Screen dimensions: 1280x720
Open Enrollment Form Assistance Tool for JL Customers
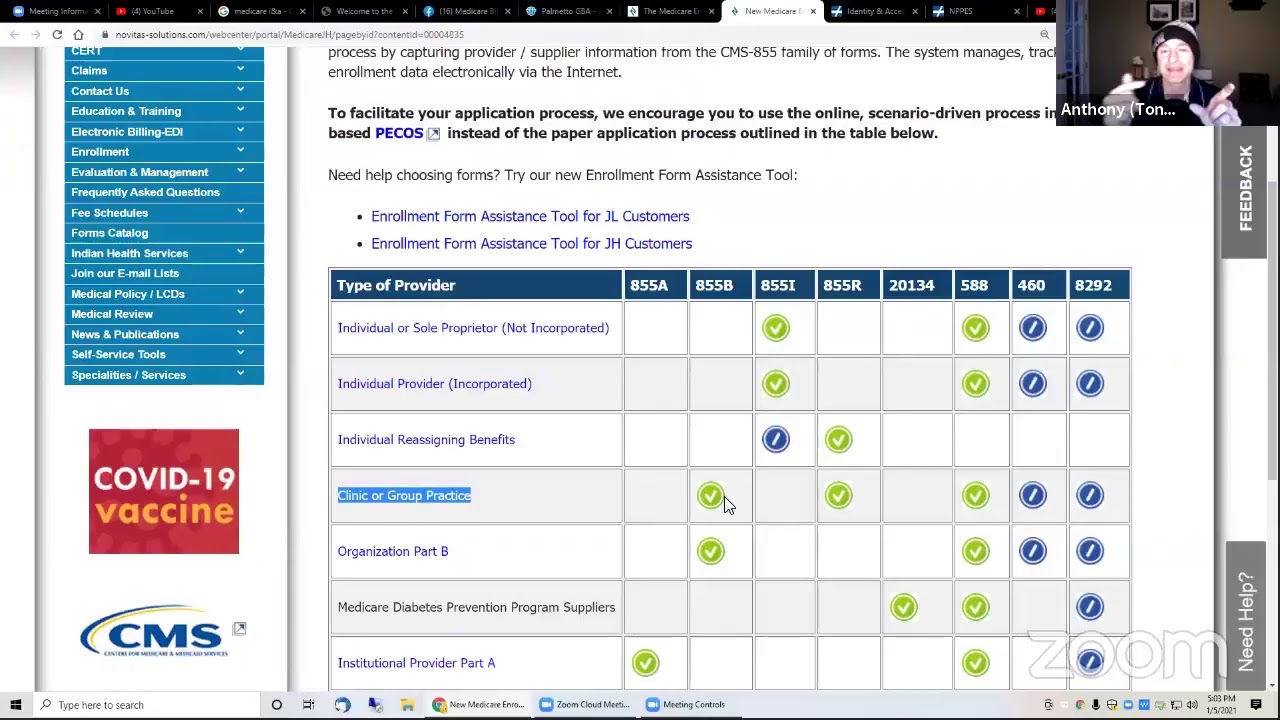[x=530, y=216]
